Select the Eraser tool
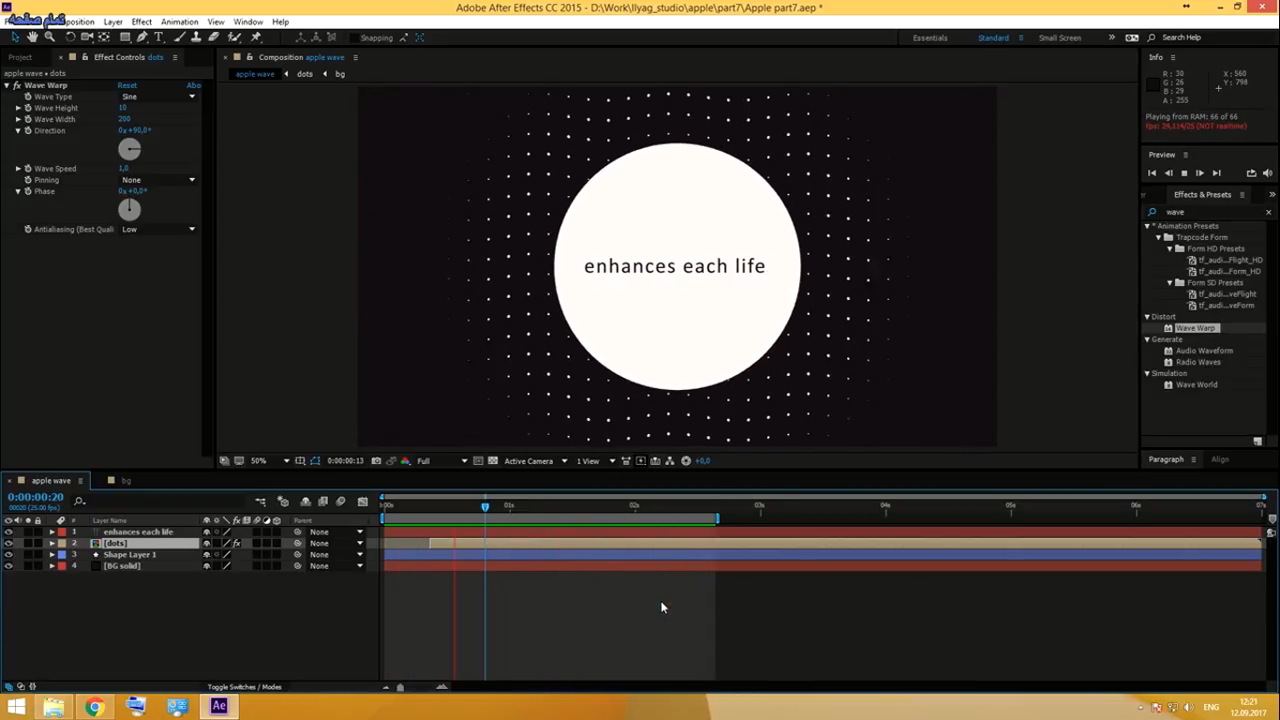Image resolution: width=1280 pixels, height=720 pixels. tap(213, 37)
